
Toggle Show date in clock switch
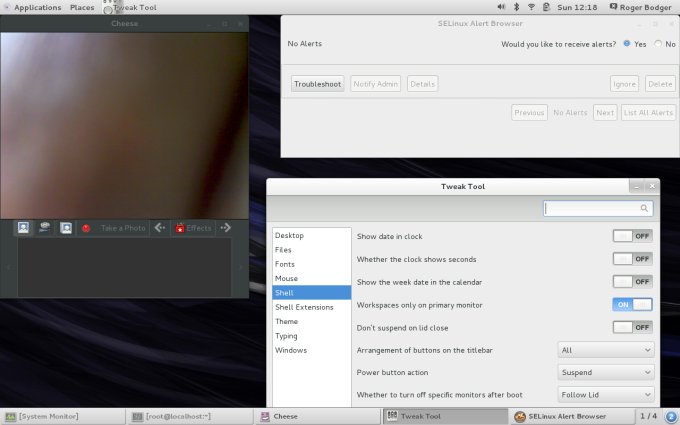pyautogui.click(x=632, y=236)
